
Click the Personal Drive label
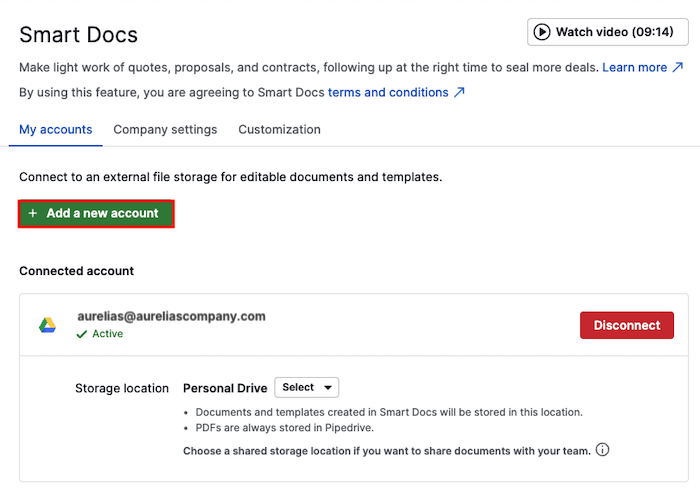225,388
